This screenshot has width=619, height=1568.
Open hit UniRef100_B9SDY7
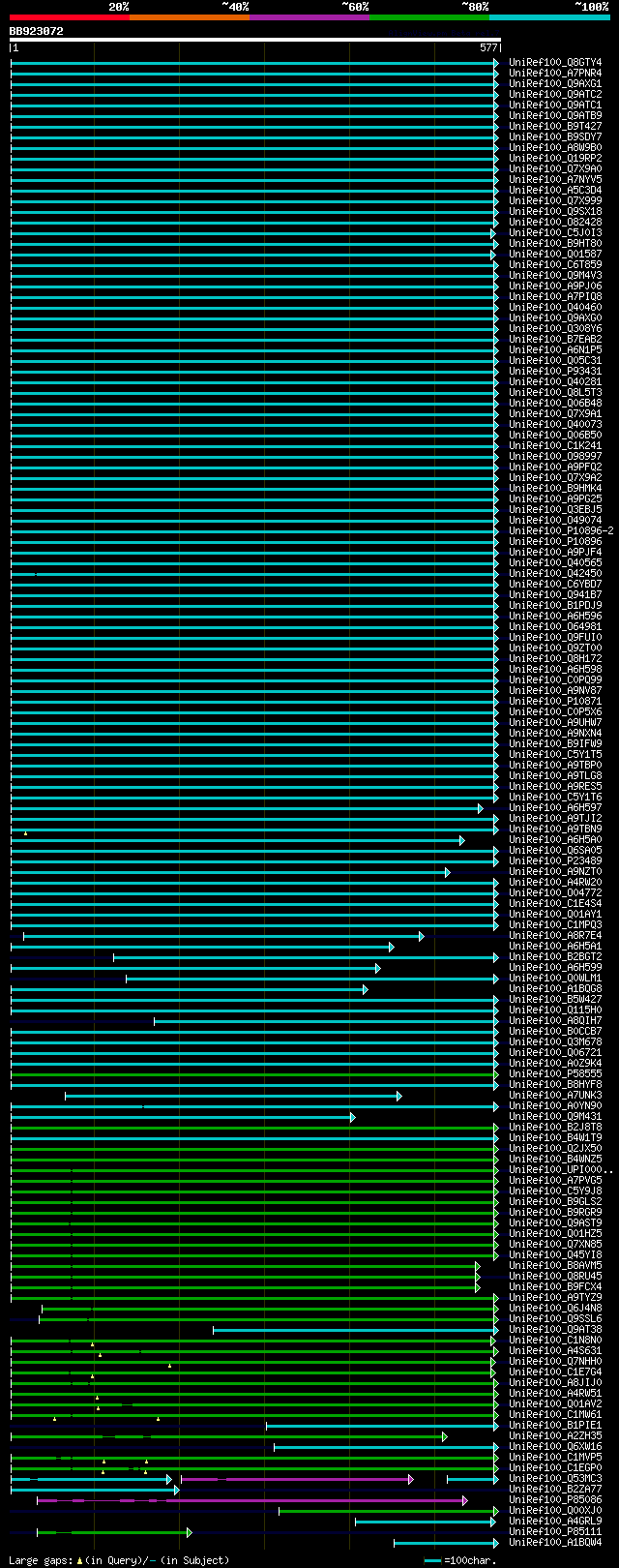[555, 137]
